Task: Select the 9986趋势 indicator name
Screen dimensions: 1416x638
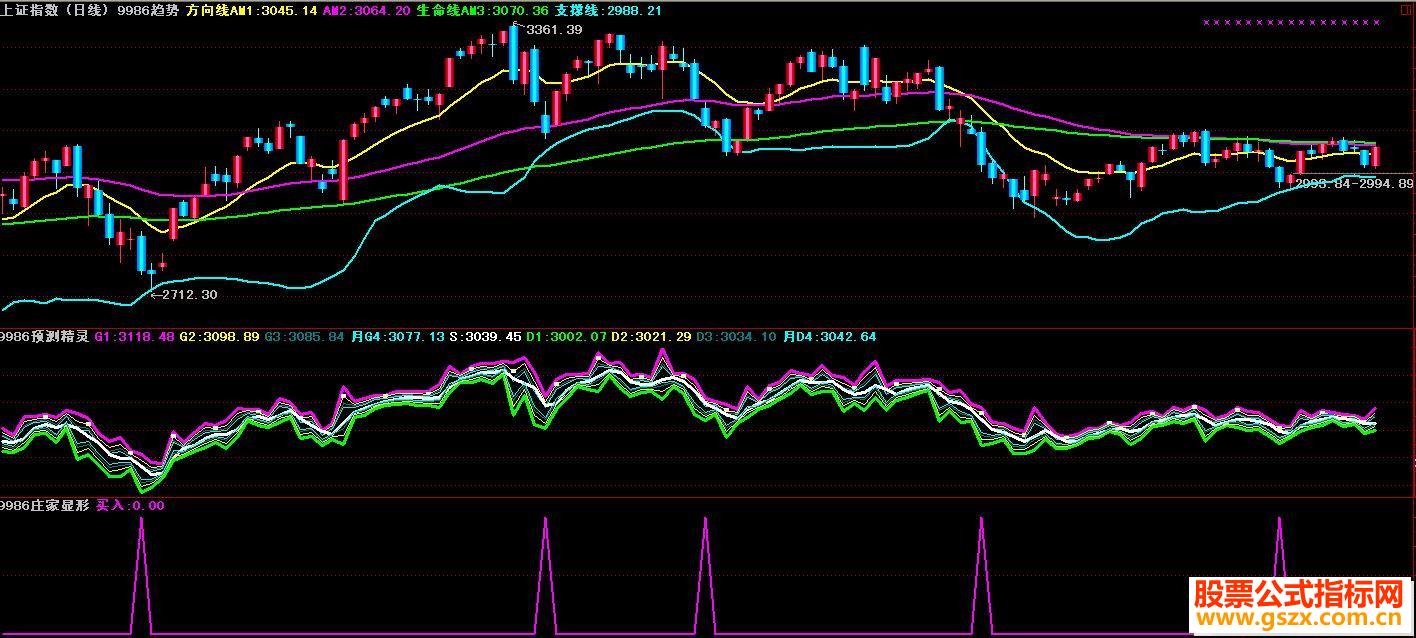Action: pos(148,10)
